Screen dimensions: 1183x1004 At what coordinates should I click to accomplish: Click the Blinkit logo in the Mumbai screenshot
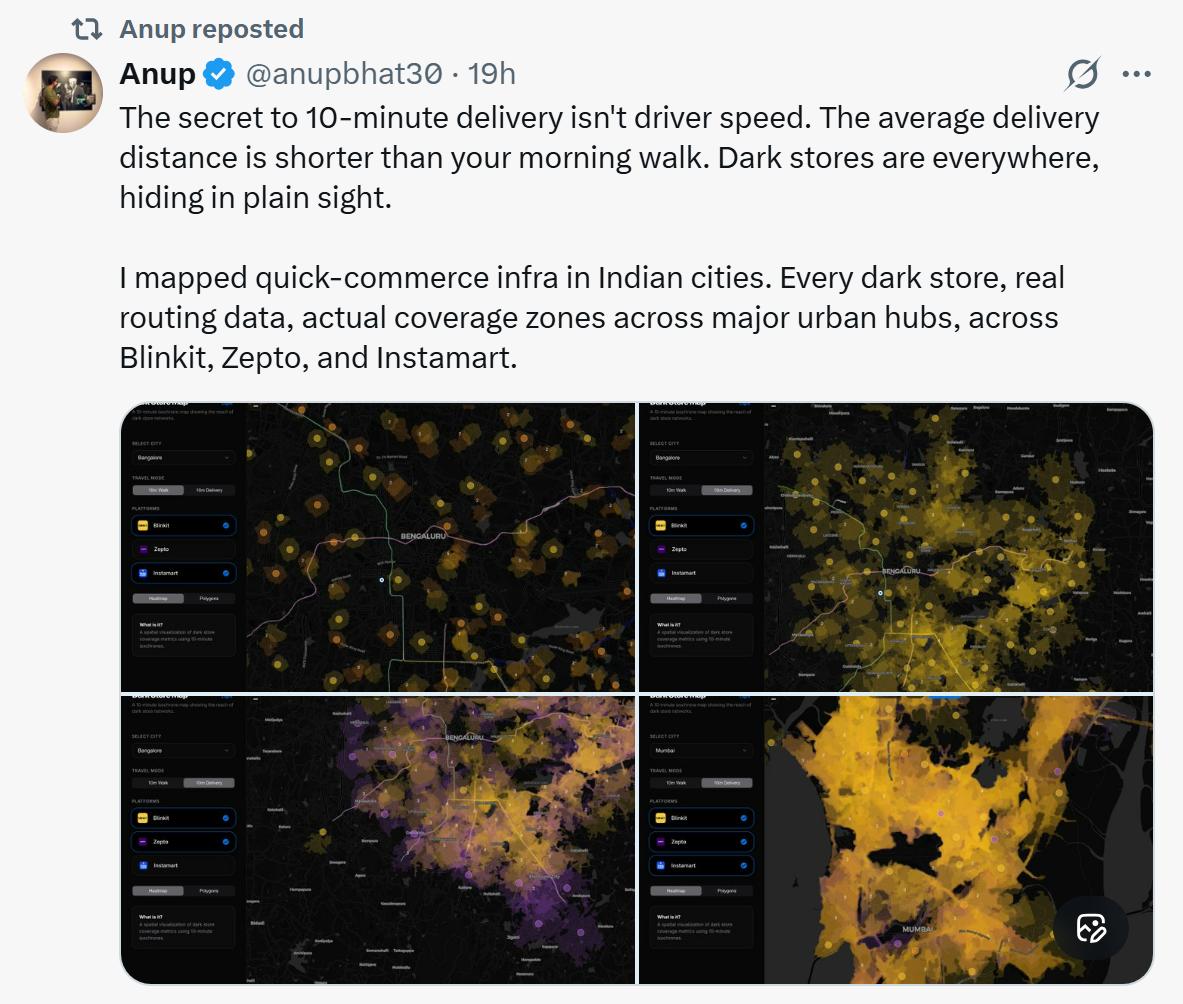point(660,818)
